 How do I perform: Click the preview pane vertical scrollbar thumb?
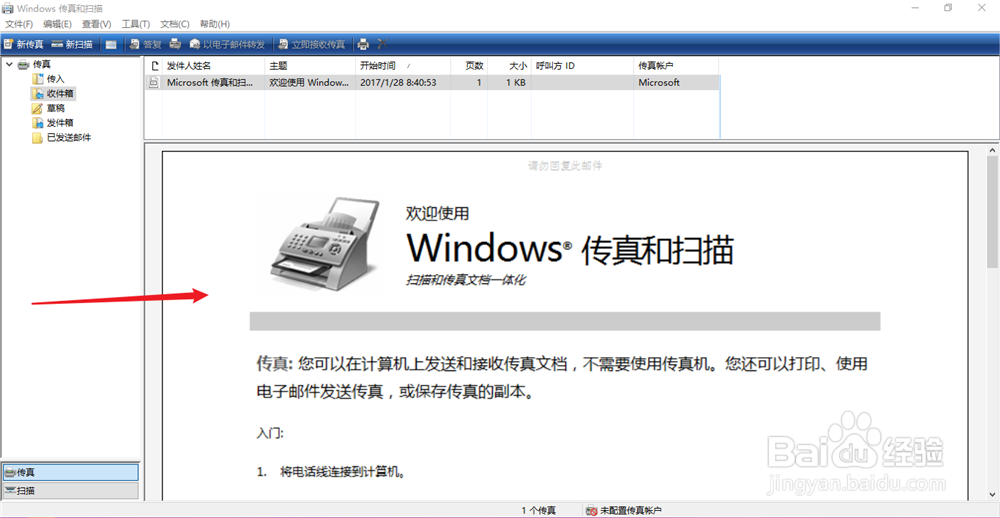tap(993, 212)
